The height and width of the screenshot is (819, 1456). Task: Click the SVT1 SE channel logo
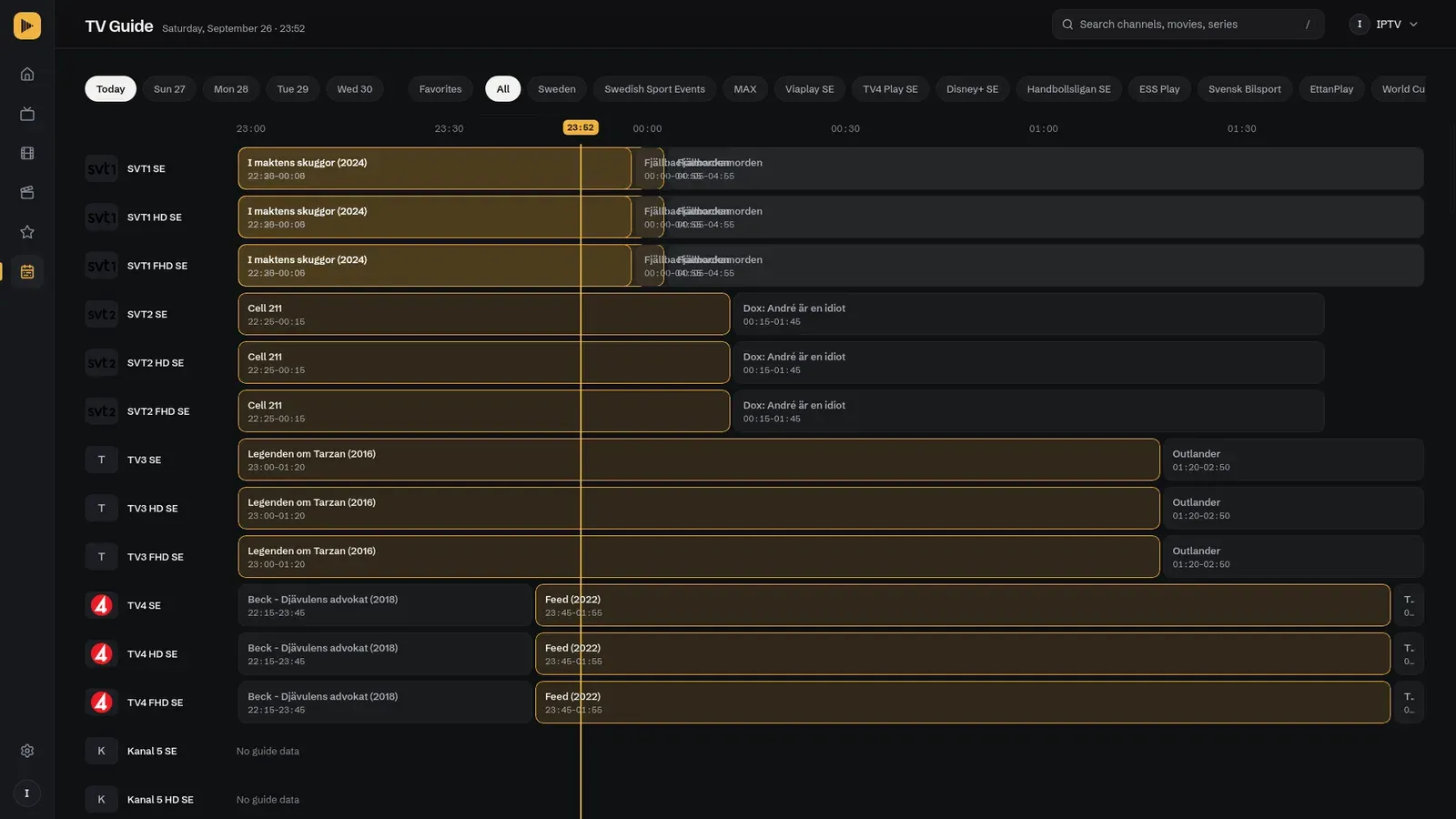click(x=102, y=168)
